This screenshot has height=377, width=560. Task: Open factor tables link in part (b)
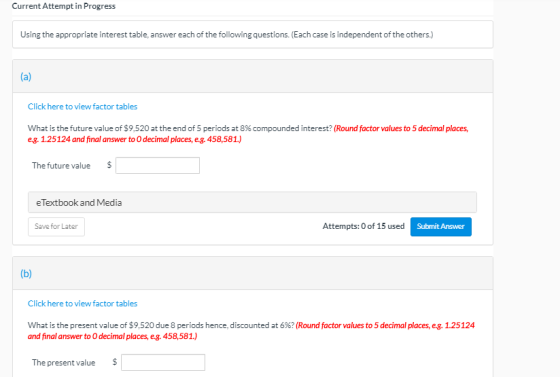[x=82, y=303]
